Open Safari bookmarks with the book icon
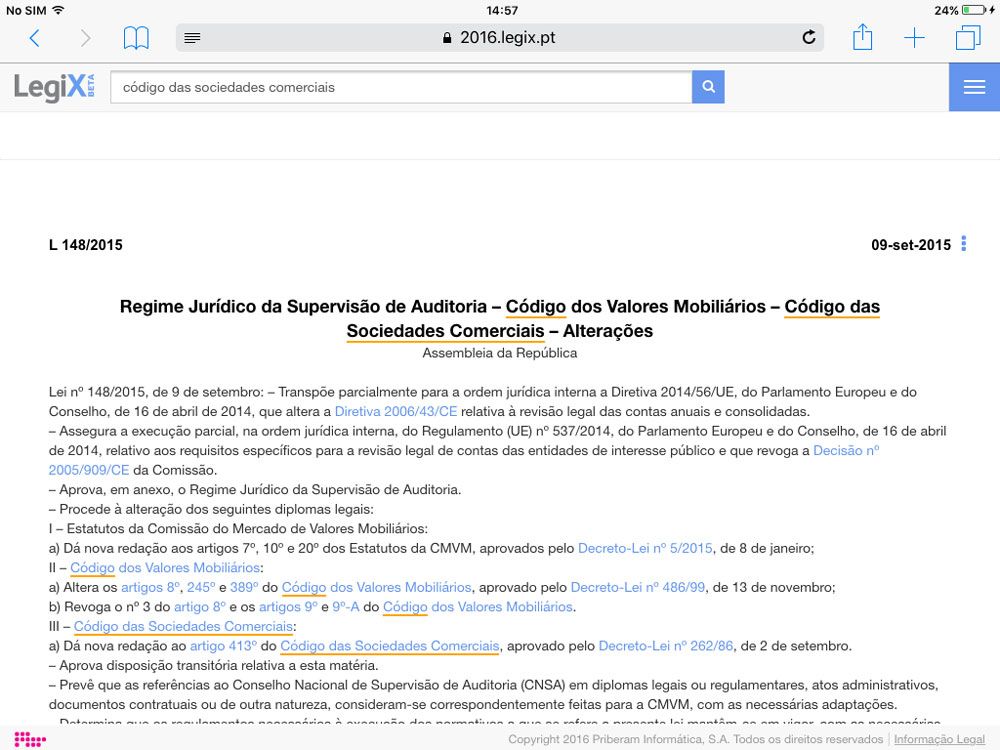The height and width of the screenshot is (750, 1000). click(x=137, y=37)
